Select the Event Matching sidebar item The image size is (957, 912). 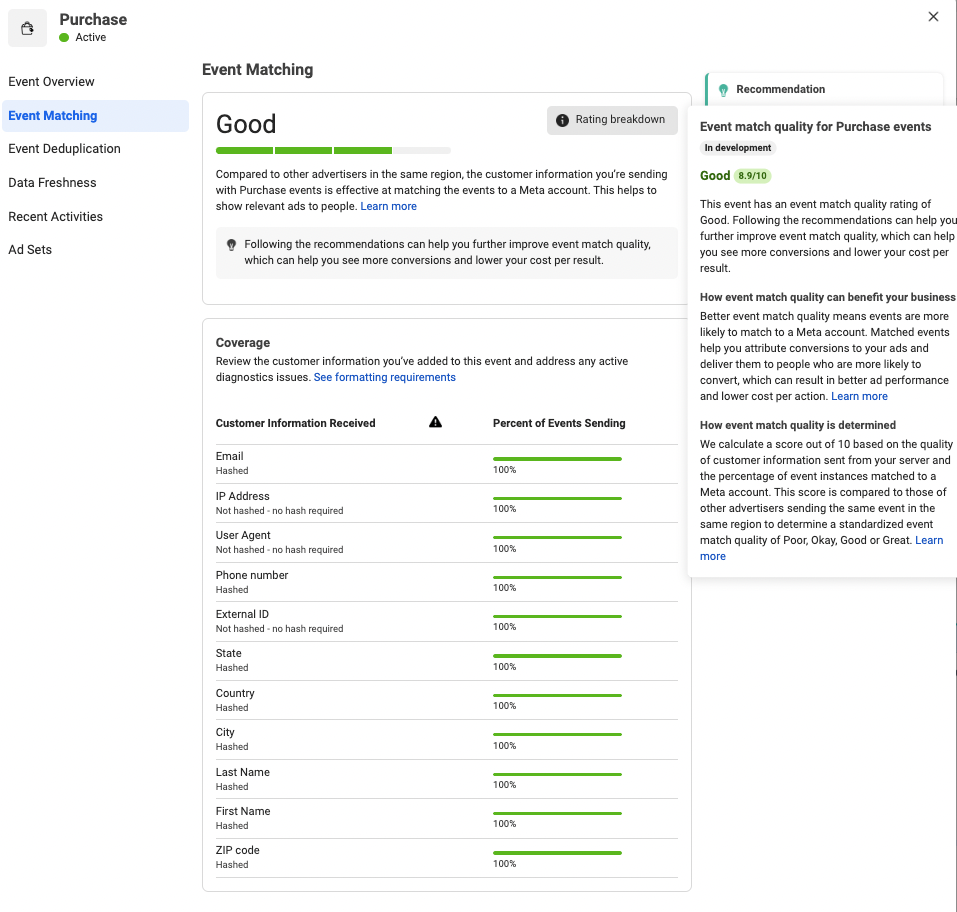(x=53, y=116)
